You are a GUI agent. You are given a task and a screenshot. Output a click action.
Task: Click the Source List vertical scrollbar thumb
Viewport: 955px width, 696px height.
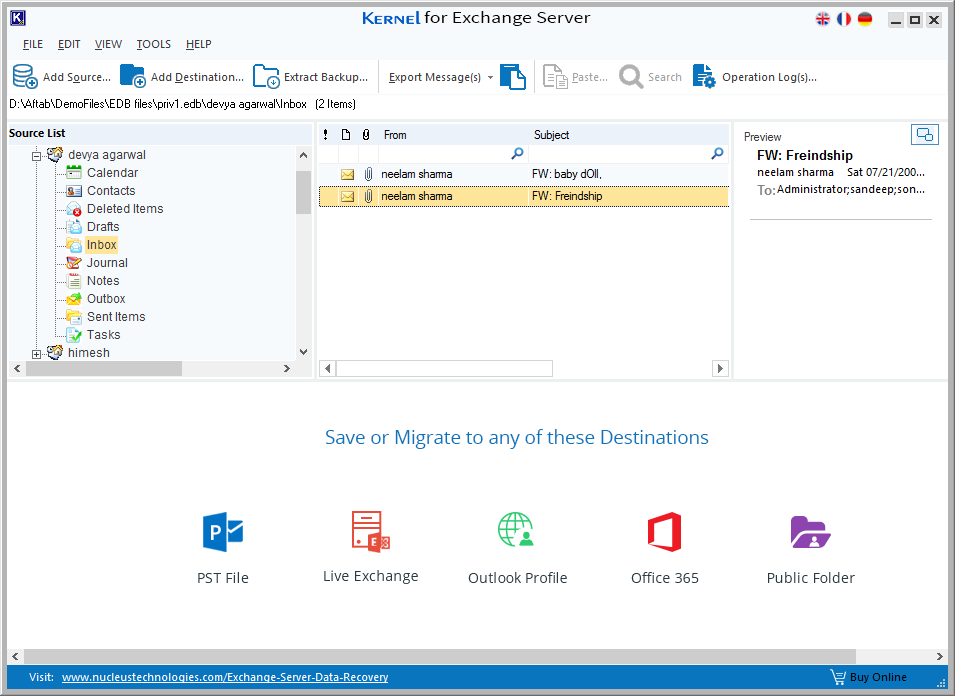pyautogui.click(x=303, y=192)
